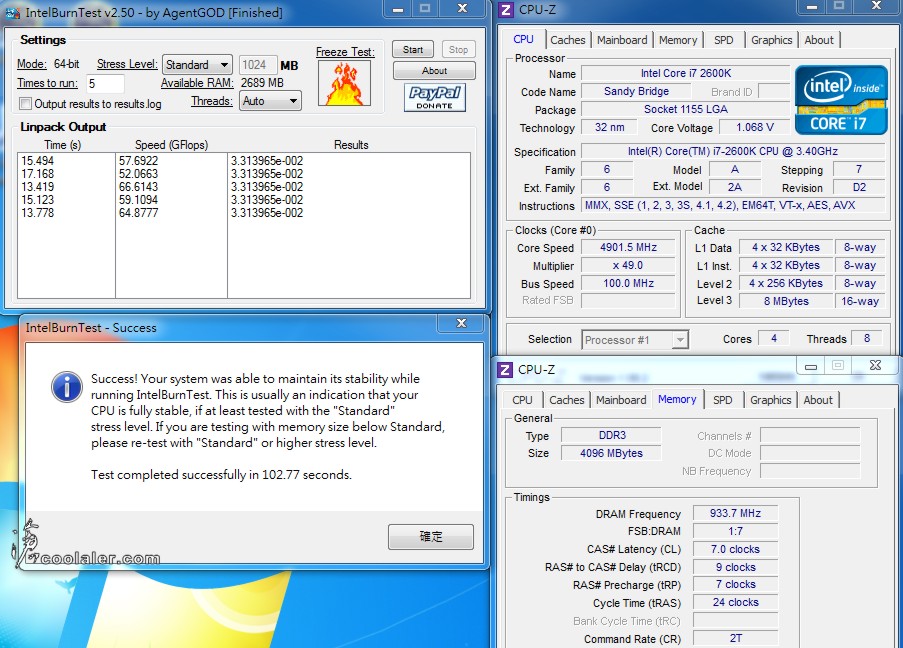Click the Instructions value listing MMX, SSE
Screen dimensions: 903x648
pos(733,205)
